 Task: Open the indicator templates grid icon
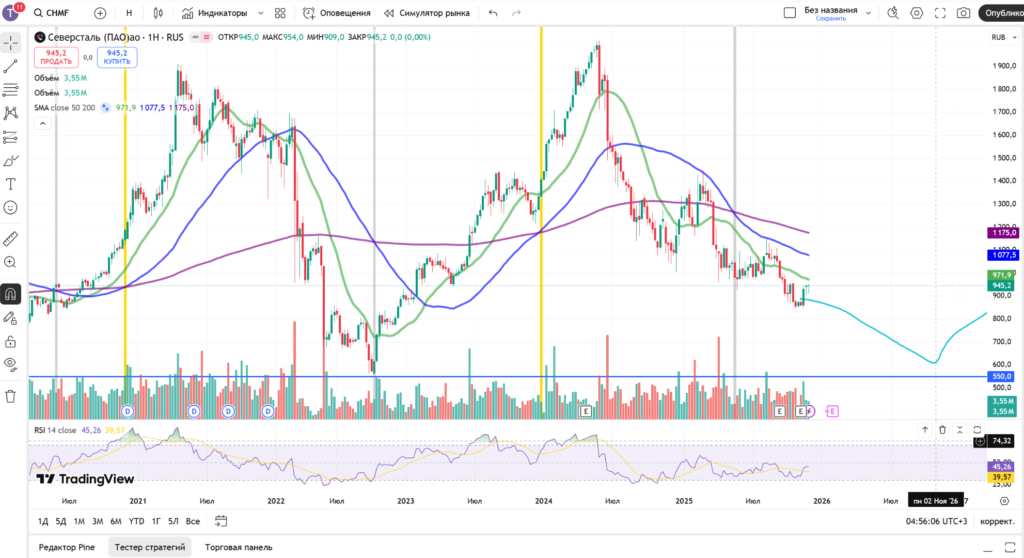[x=280, y=13]
